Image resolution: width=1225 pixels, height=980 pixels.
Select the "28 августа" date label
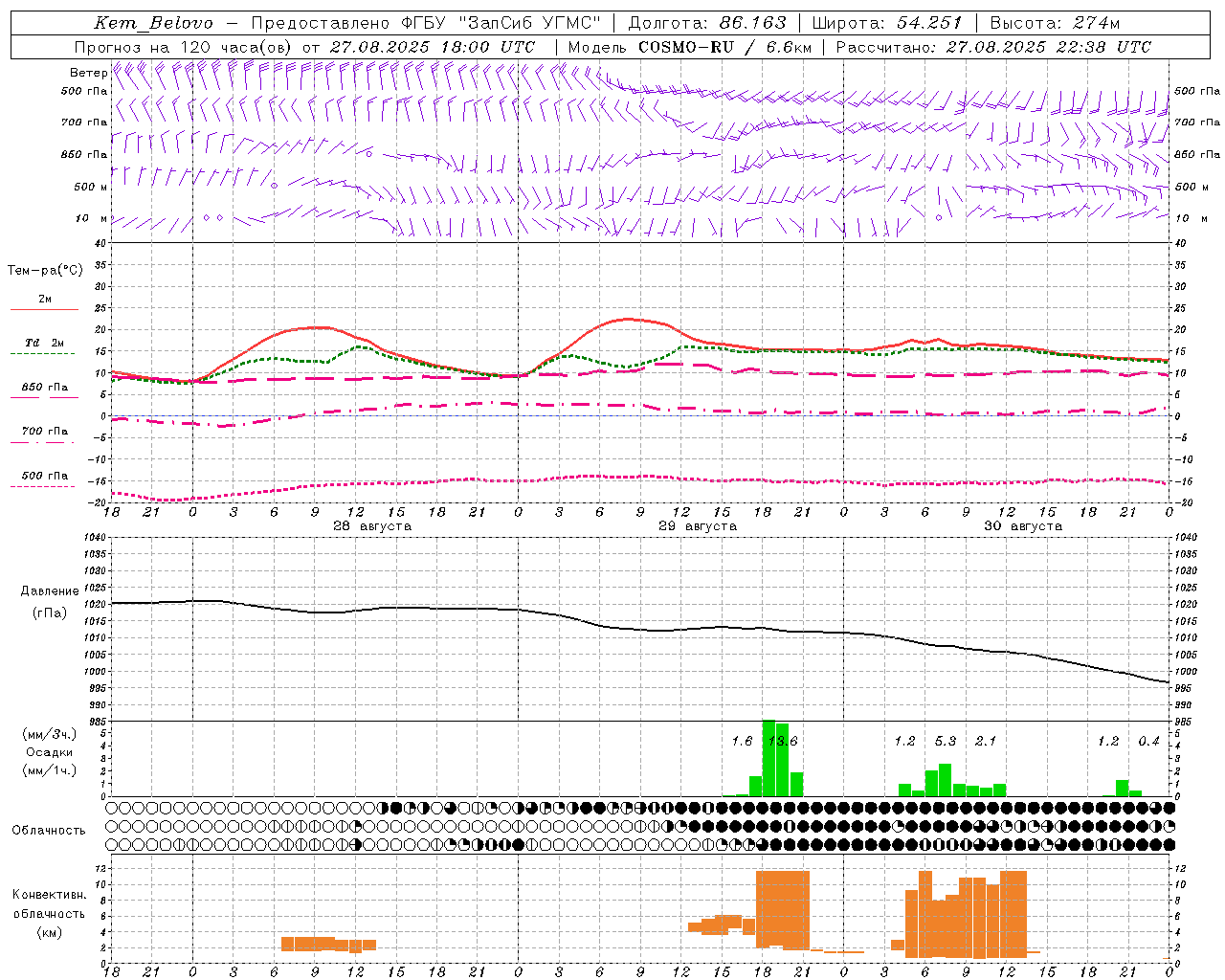(372, 525)
